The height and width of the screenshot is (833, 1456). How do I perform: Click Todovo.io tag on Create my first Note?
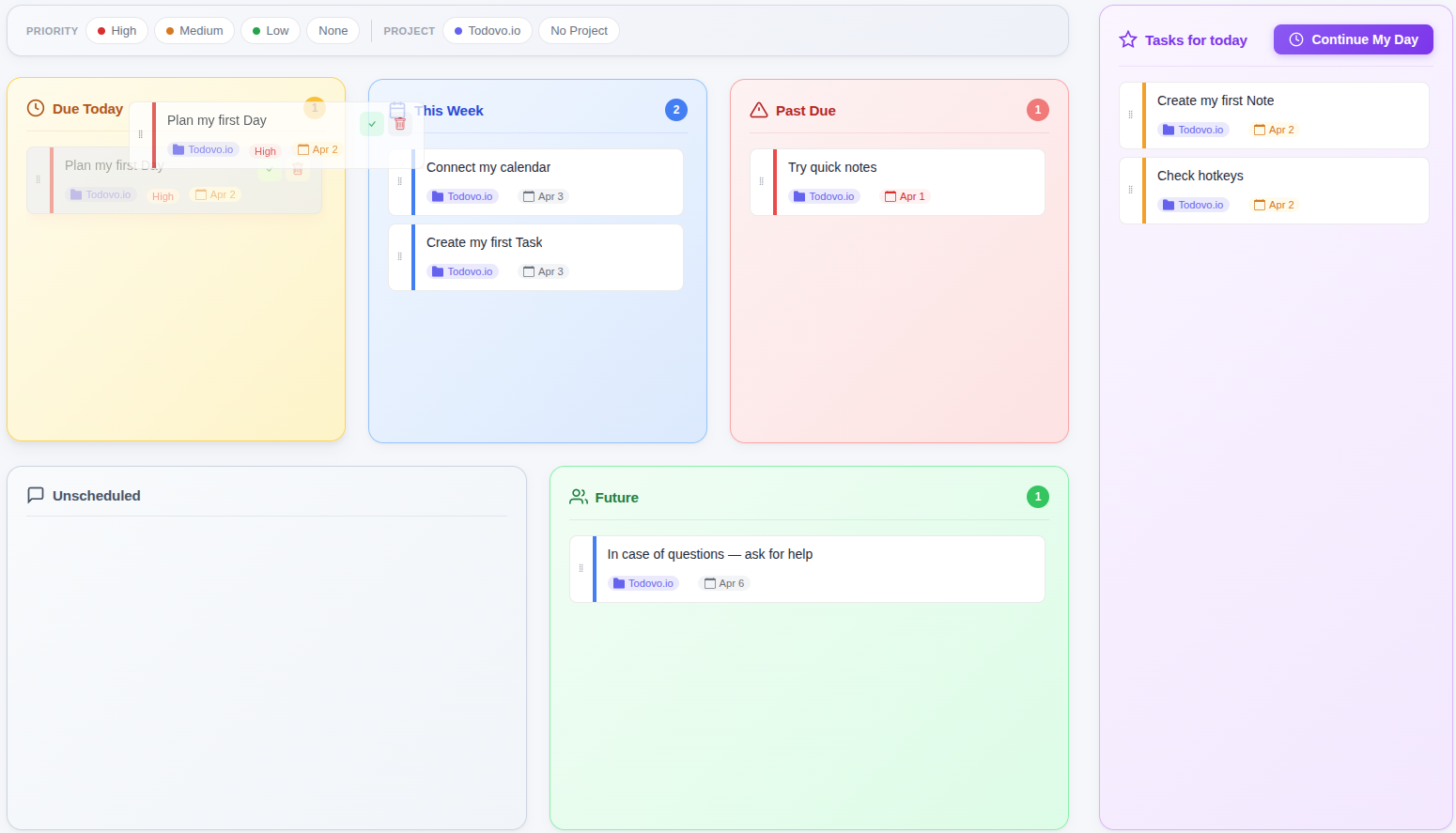click(x=1193, y=130)
